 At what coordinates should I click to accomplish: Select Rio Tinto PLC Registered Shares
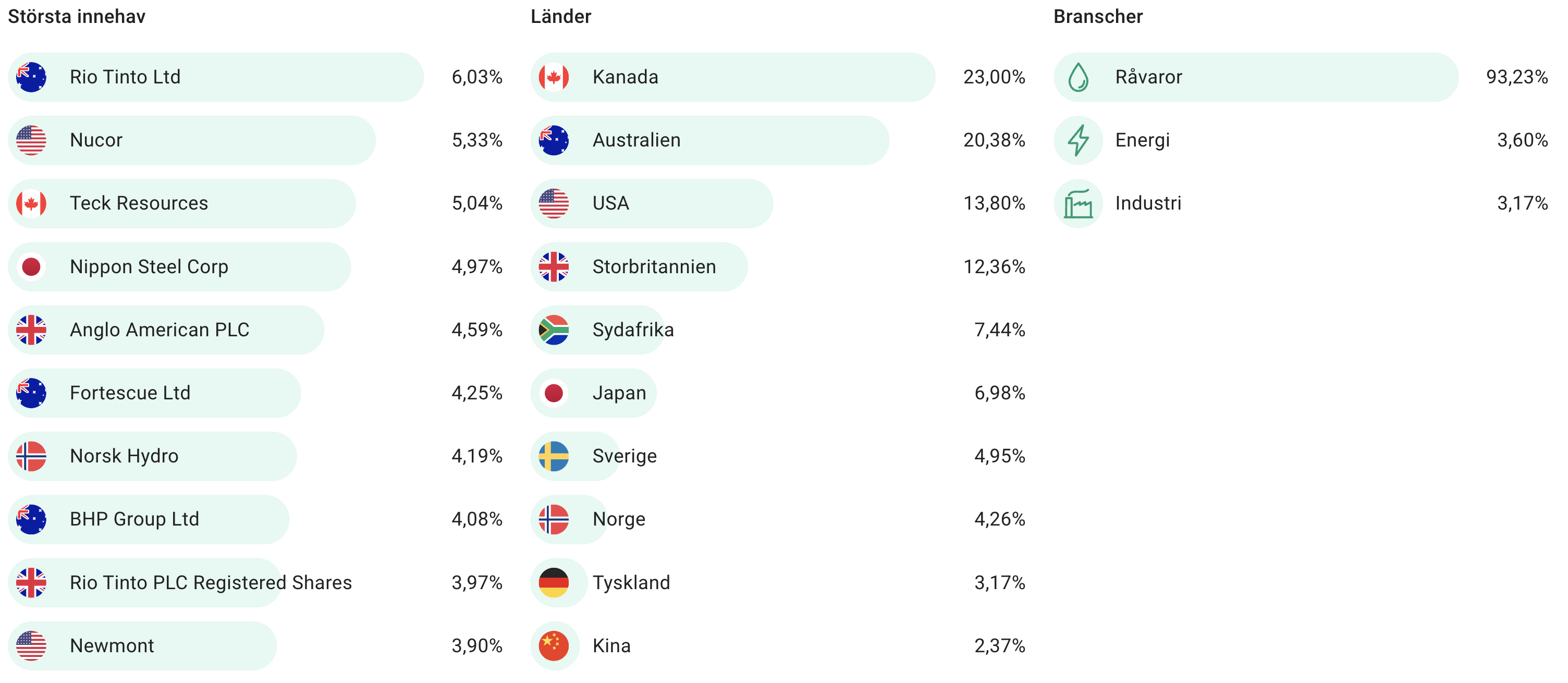pyautogui.click(x=211, y=582)
